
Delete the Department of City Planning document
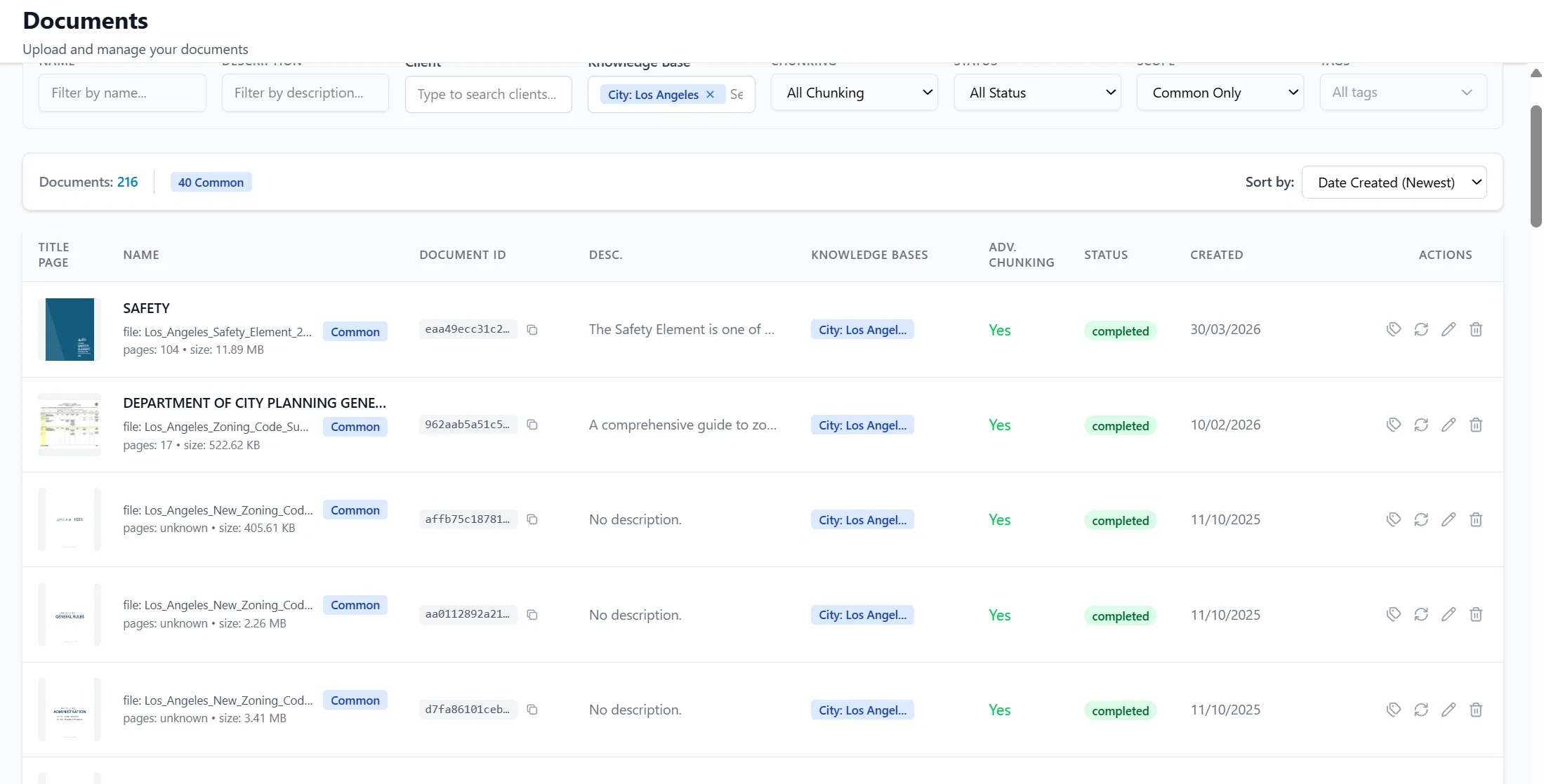point(1476,425)
